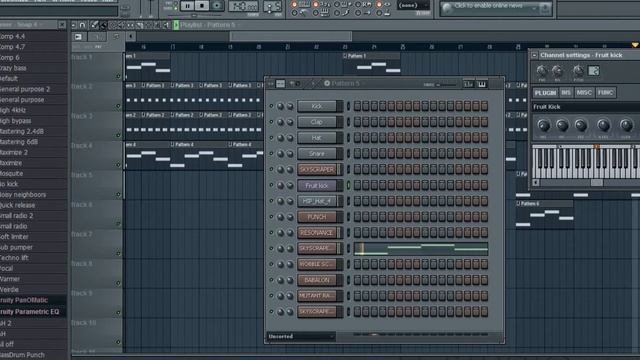Toggle the Fruit kick channel select light
Viewport: 640px width, 360px height.
[348, 185]
